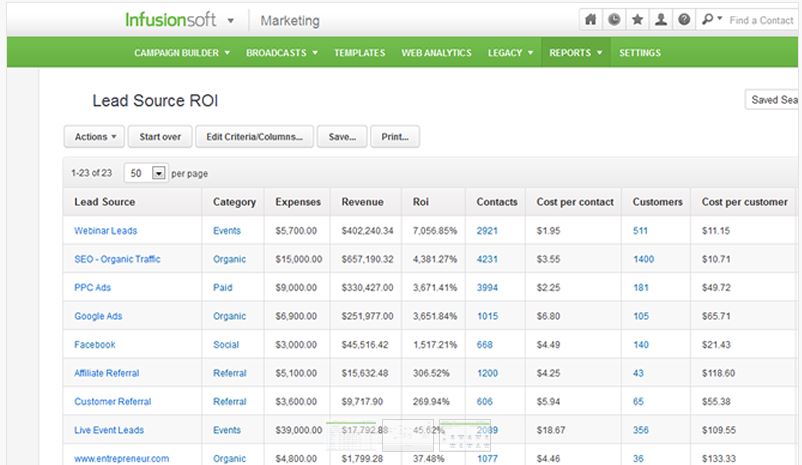Open the Social category link

click(x=226, y=345)
